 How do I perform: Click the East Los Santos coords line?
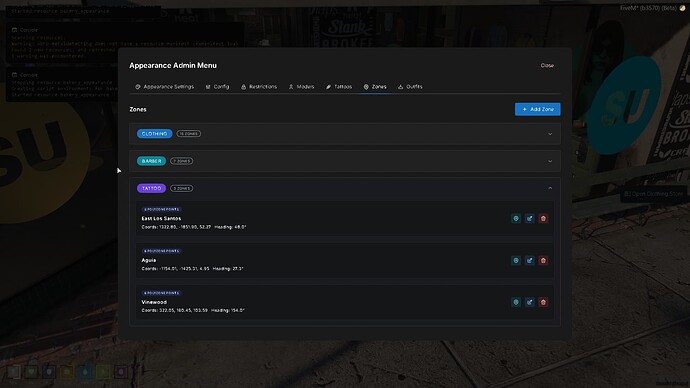[194, 227]
